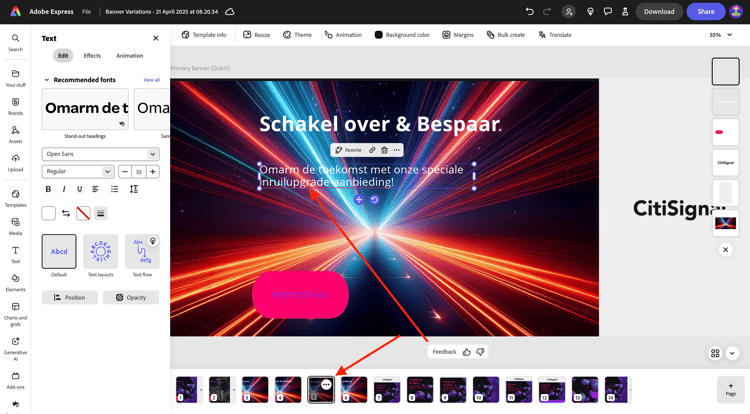Open the text outline color swatch
750x414 pixels.
83,213
